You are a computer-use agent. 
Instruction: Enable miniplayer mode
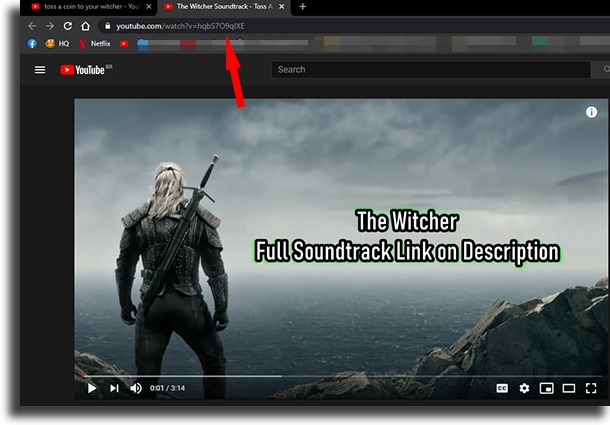pos(546,388)
